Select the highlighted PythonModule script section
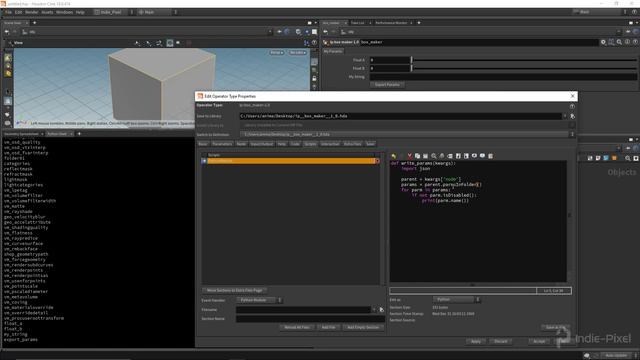The width and height of the screenshot is (640, 360). tap(291, 161)
